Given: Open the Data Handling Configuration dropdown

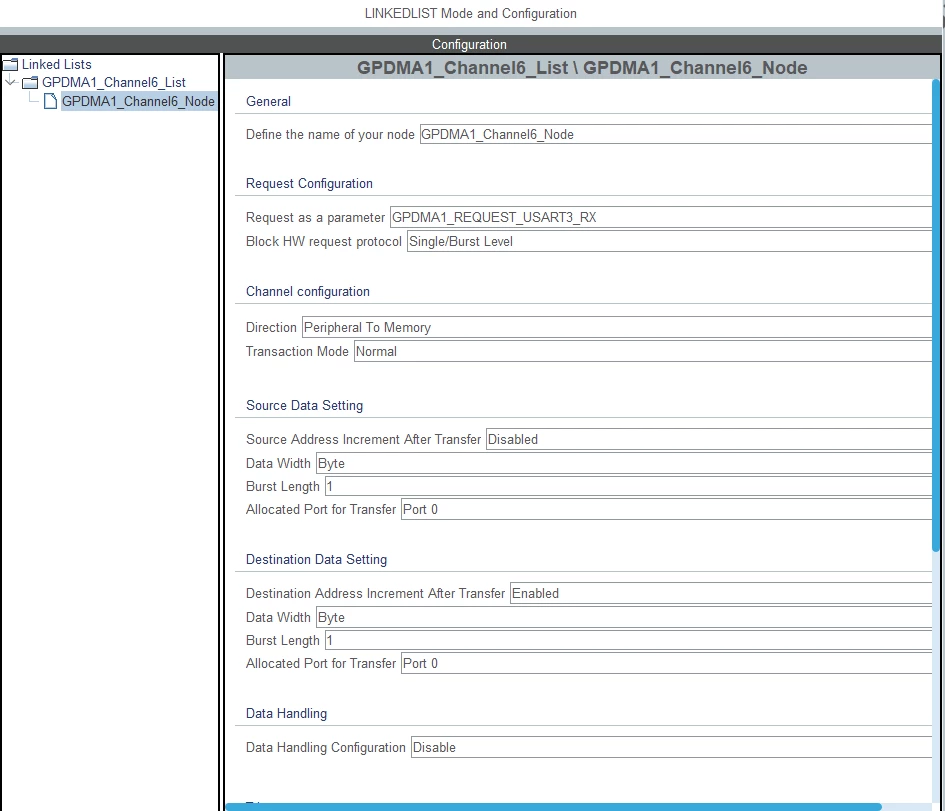Looking at the screenshot, I should 671,747.
